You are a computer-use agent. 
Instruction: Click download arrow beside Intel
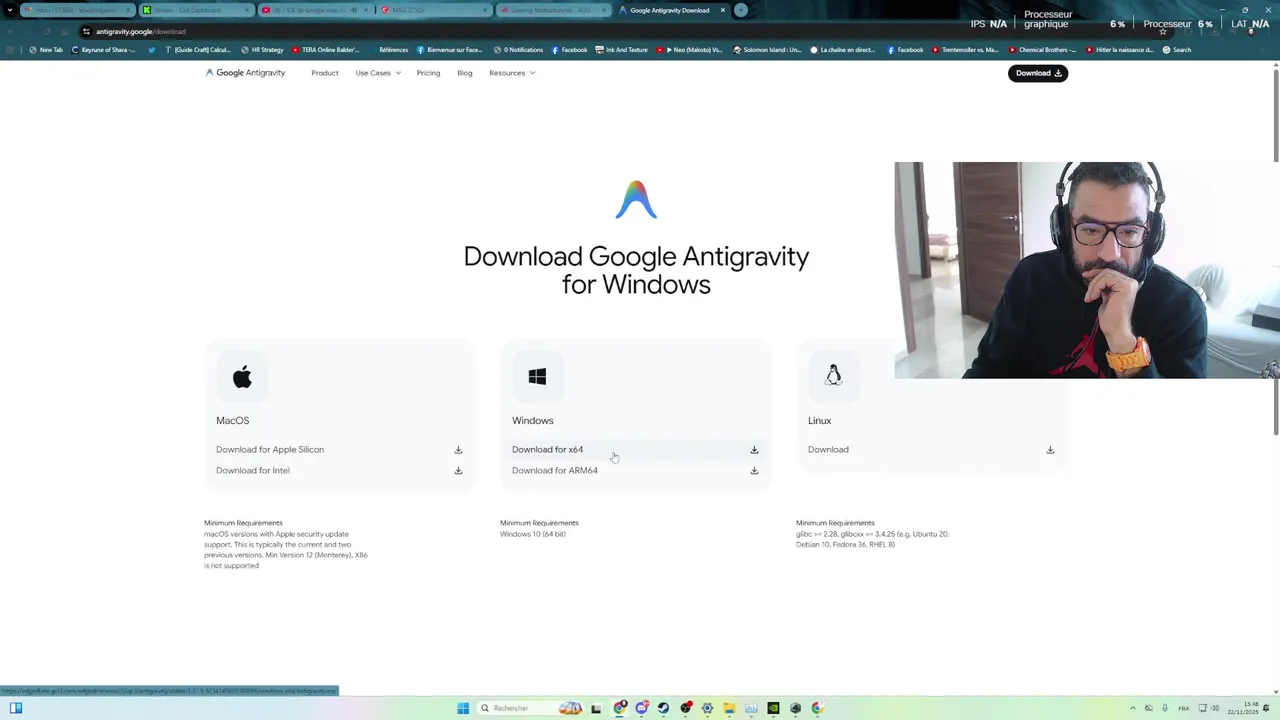coord(458,471)
